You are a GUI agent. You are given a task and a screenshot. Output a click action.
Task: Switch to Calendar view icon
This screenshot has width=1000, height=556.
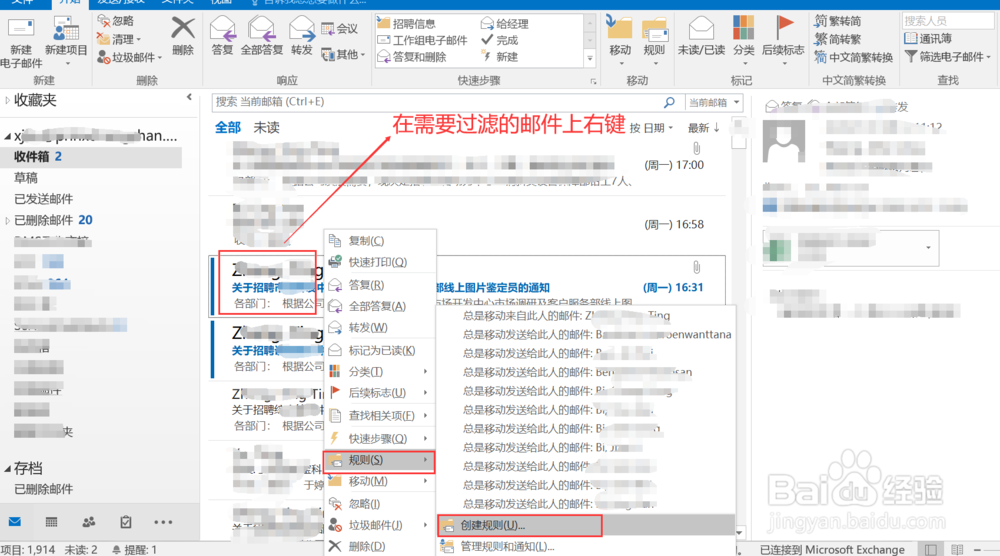(52, 522)
